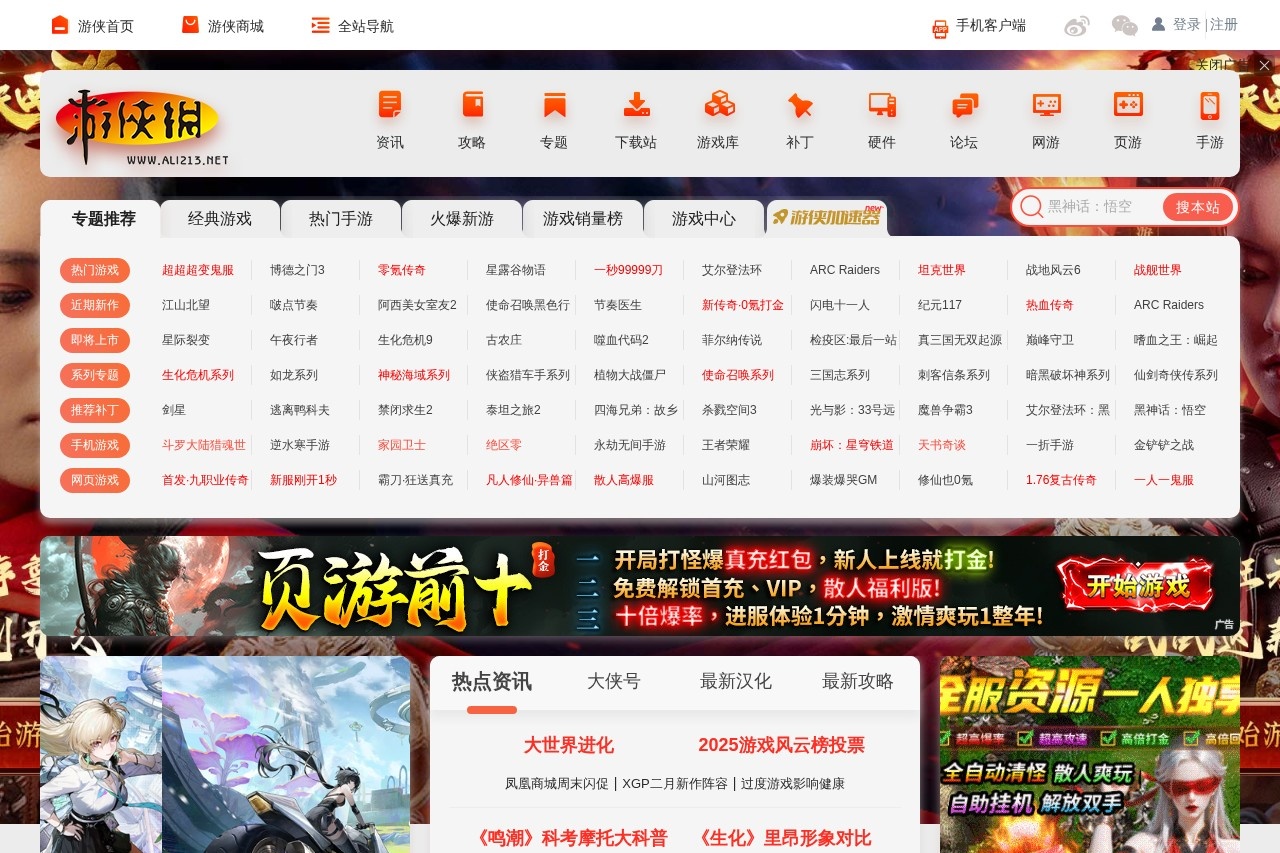
Task: Click the 手机游戏 category button
Action: point(95,445)
